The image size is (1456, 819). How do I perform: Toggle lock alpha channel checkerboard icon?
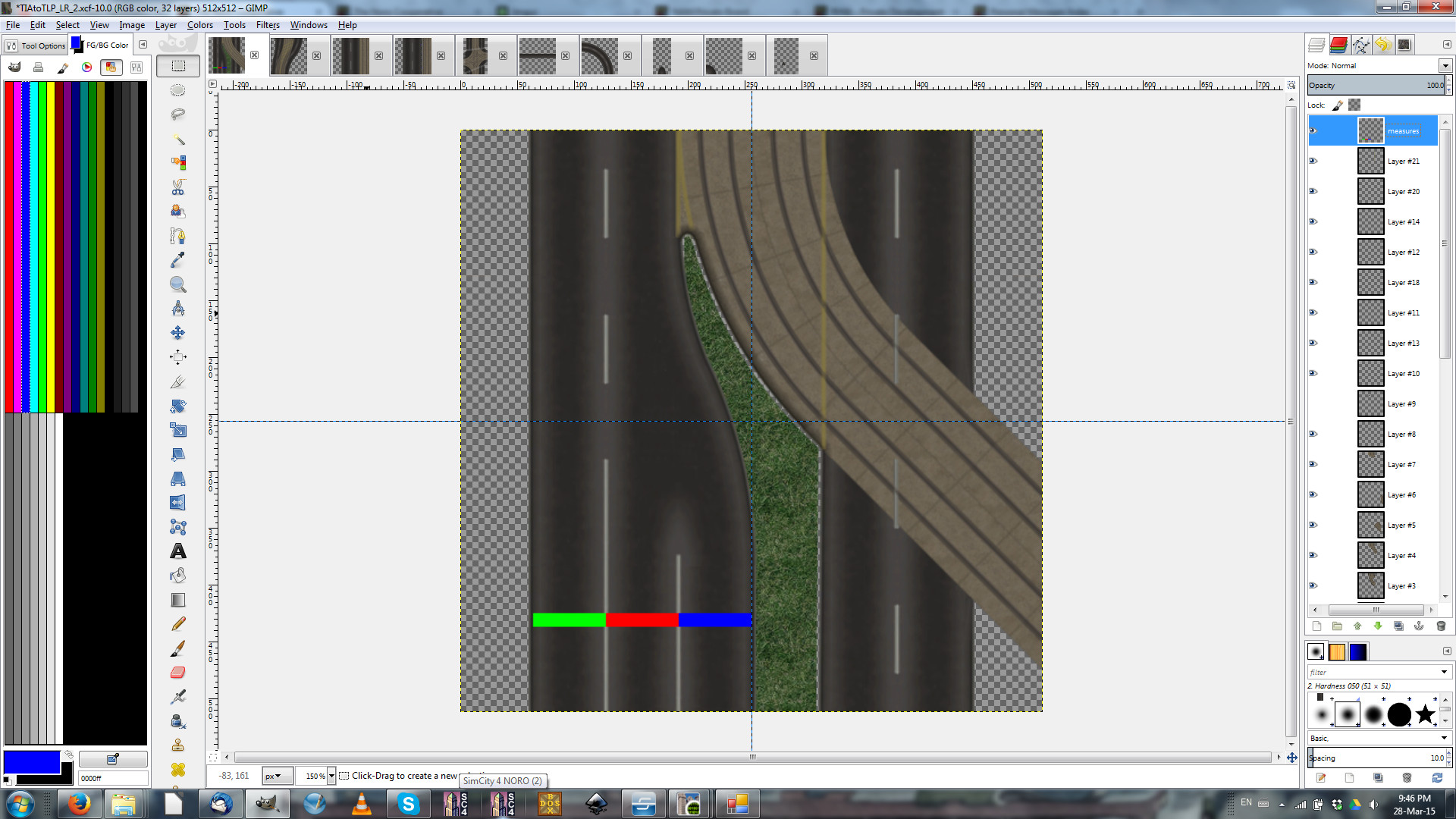tap(1354, 105)
